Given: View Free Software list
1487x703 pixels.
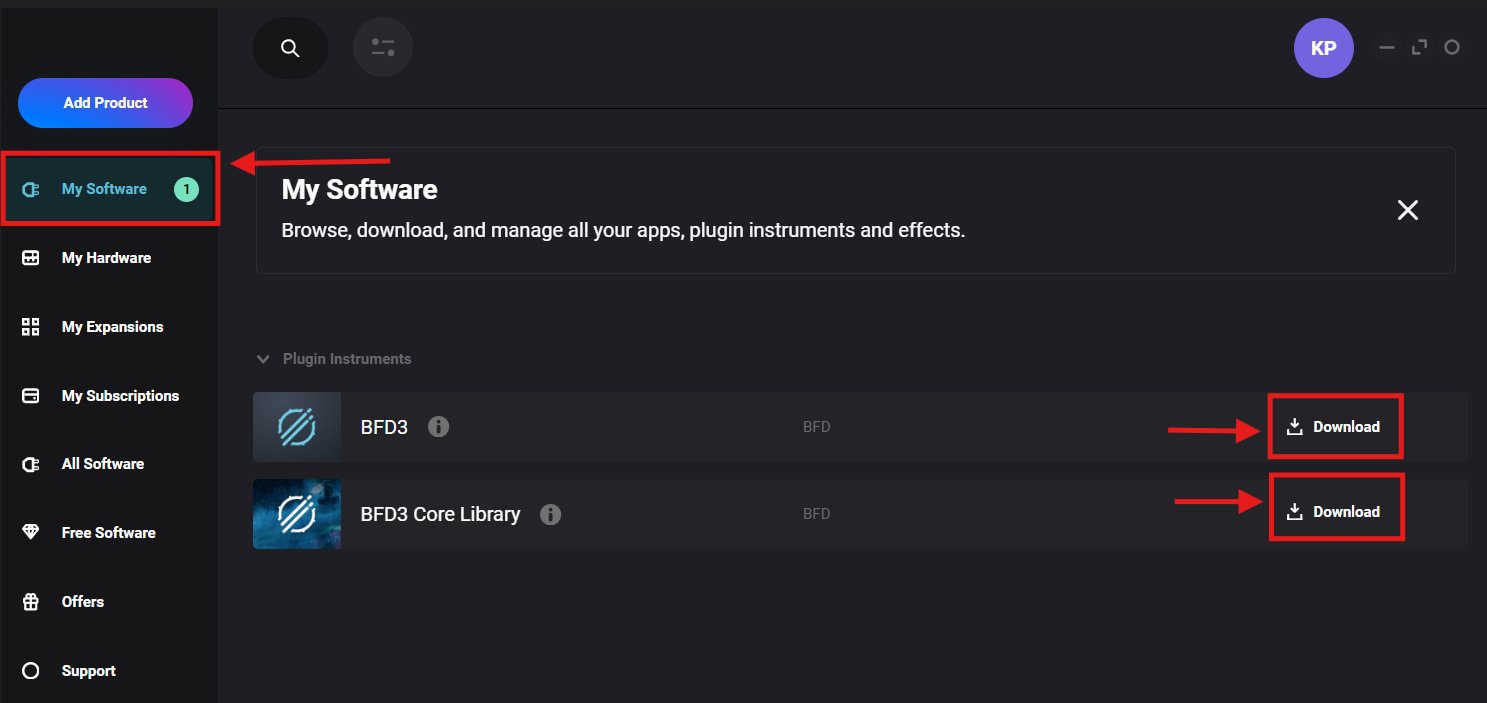Looking at the screenshot, I should pyautogui.click(x=109, y=533).
